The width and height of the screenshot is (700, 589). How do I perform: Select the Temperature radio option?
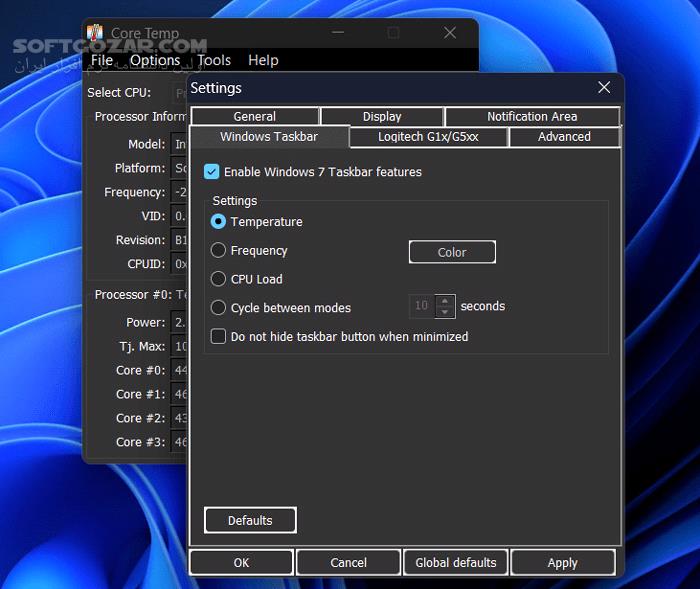click(219, 222)
